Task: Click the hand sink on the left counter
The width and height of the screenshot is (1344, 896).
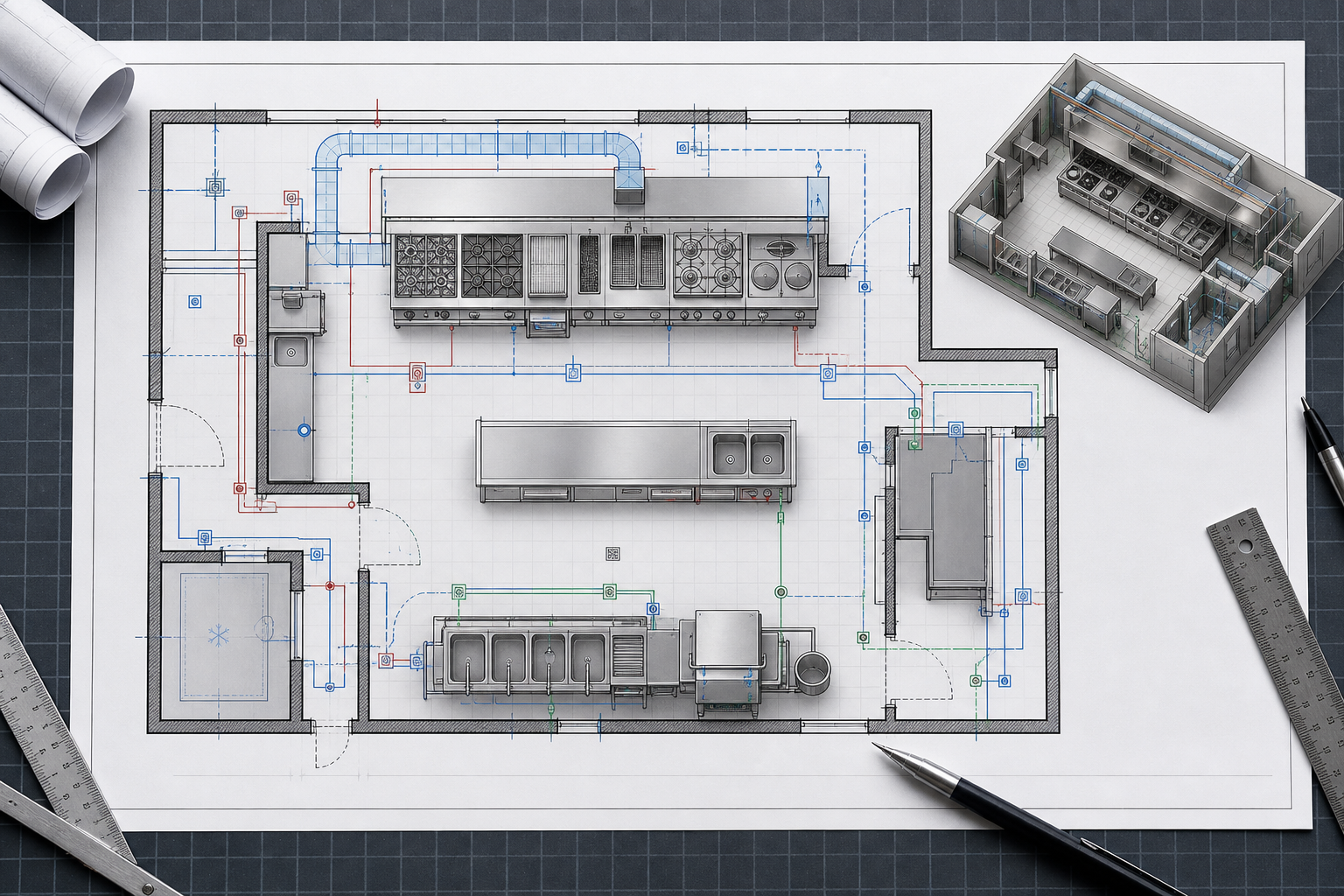Action: pos(290,351)
